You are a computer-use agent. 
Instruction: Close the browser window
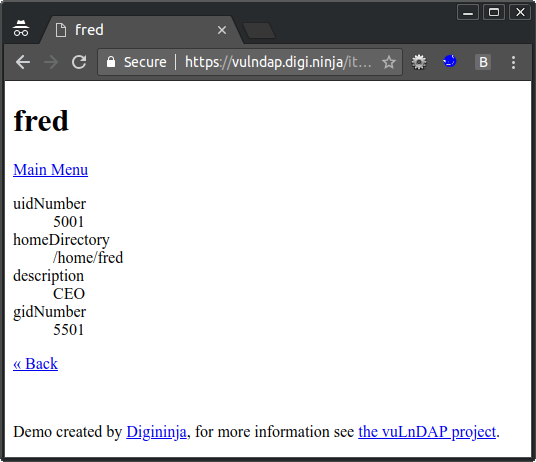[520, 13]
